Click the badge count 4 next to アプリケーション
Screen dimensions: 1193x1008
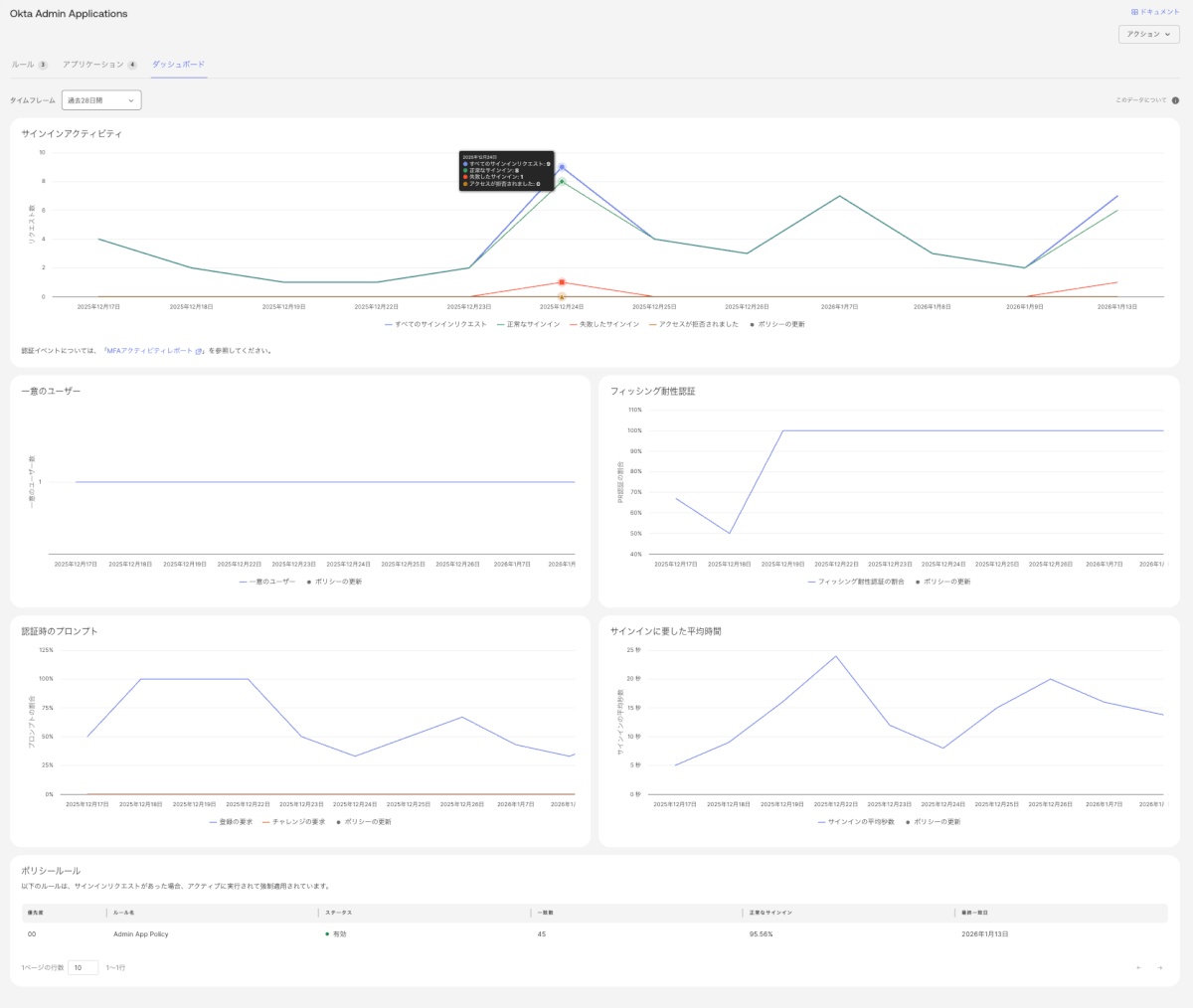[132, 65]
